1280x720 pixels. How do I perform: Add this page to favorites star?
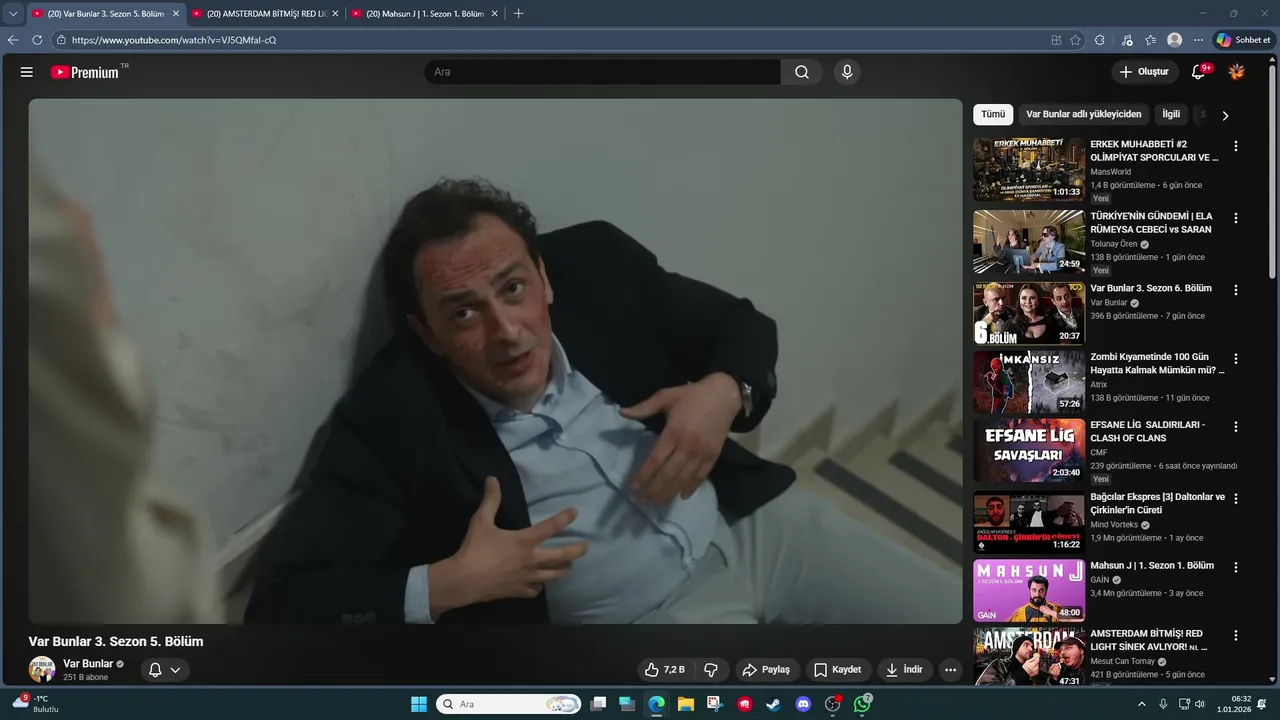pyautogui.click(x=1076, y=40)
